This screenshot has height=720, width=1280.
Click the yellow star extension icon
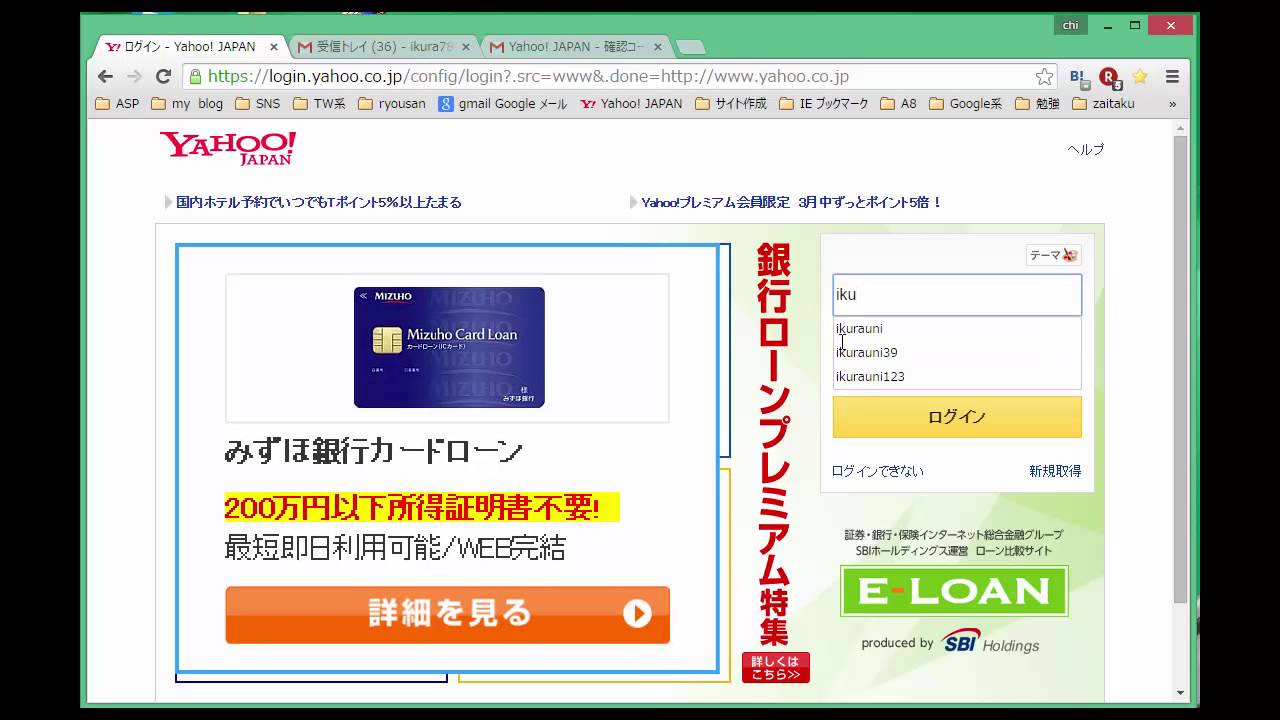(x=1139, y=77)
